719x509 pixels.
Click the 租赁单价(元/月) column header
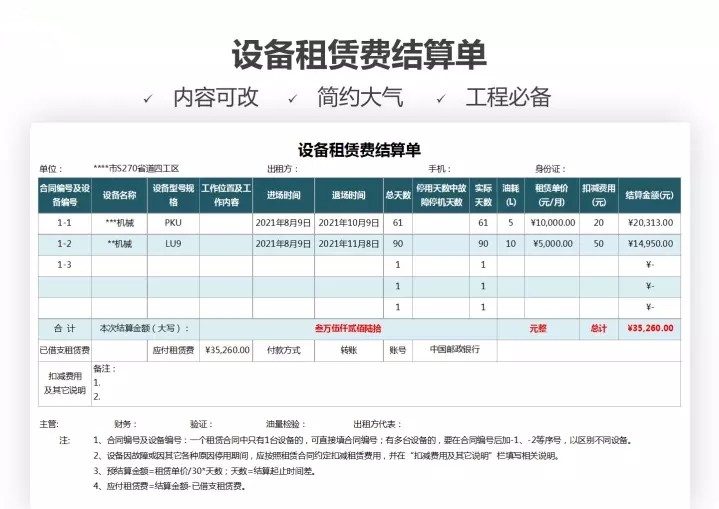click(x=552, y=195)
